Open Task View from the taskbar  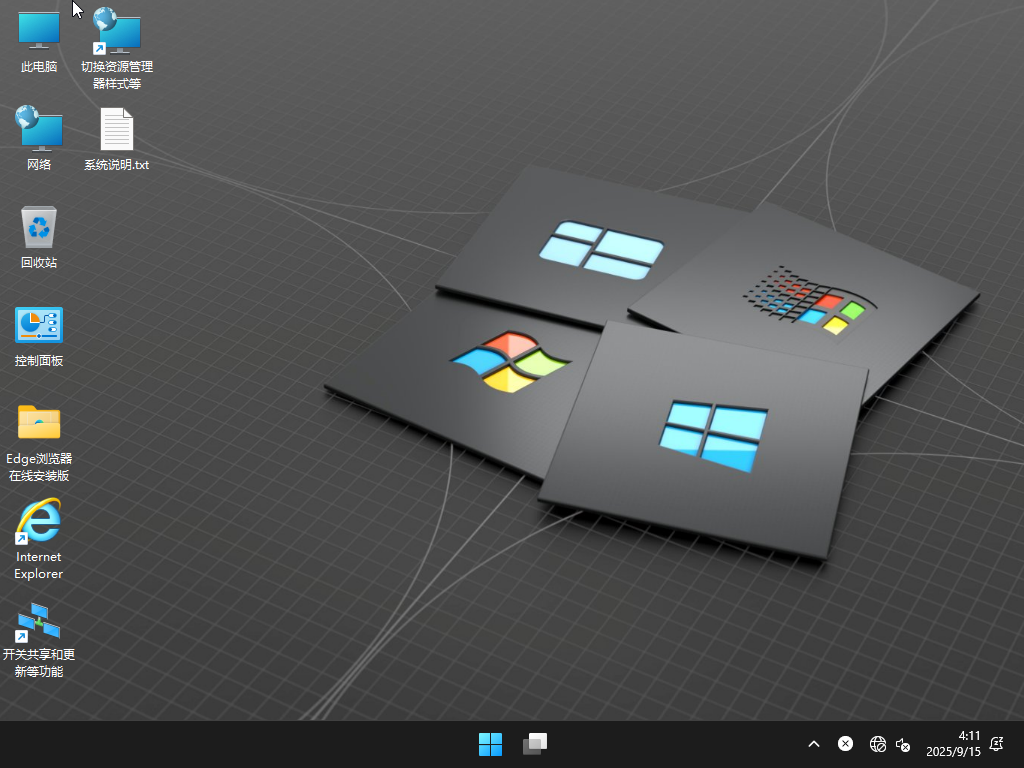point(535,744)
